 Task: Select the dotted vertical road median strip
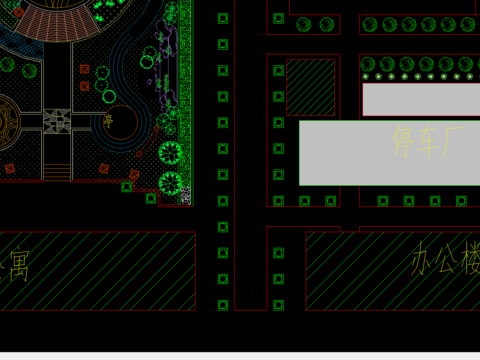251,155
